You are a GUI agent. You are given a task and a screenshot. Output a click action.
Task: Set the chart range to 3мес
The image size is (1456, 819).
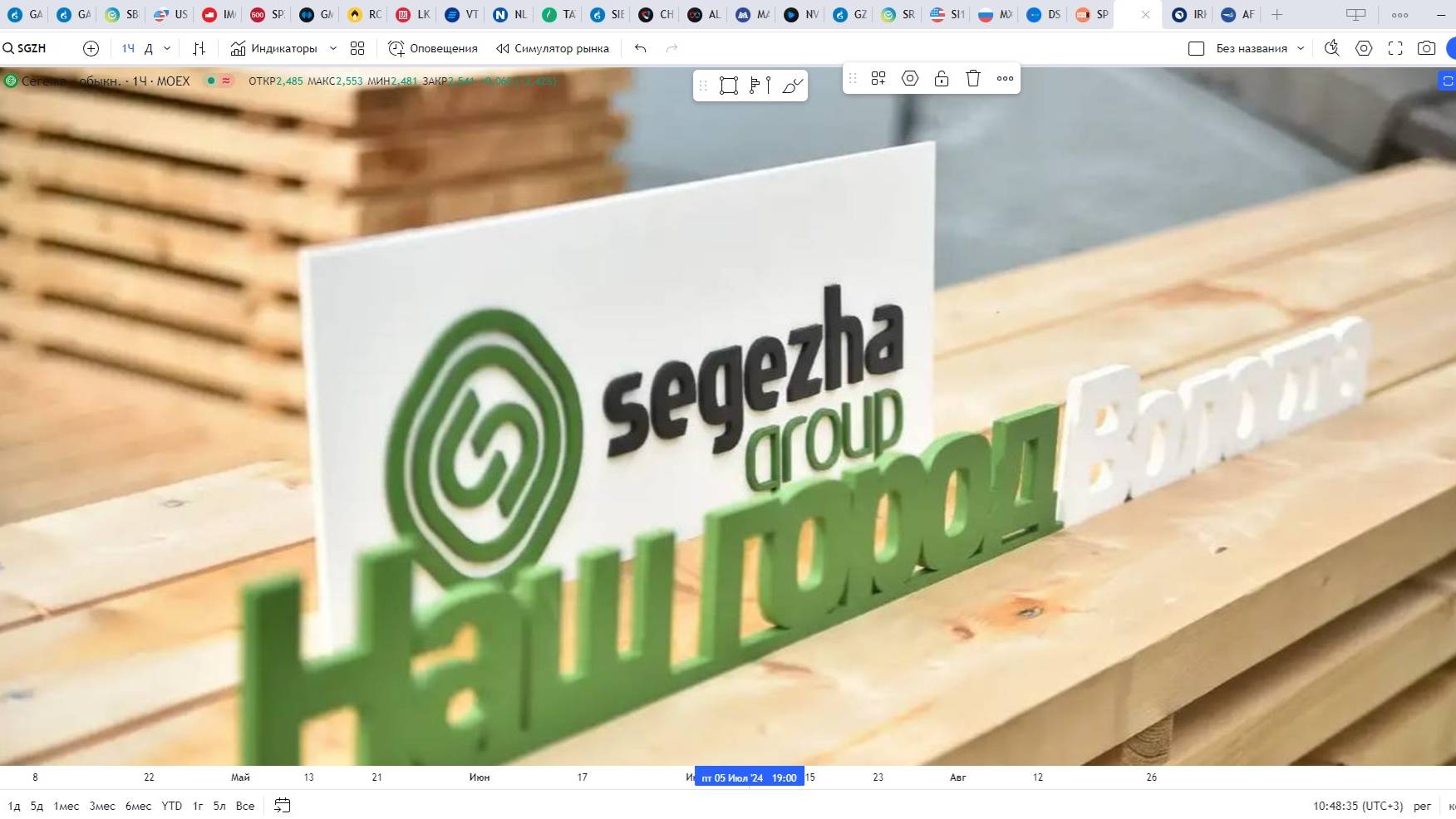click(102, 806)
